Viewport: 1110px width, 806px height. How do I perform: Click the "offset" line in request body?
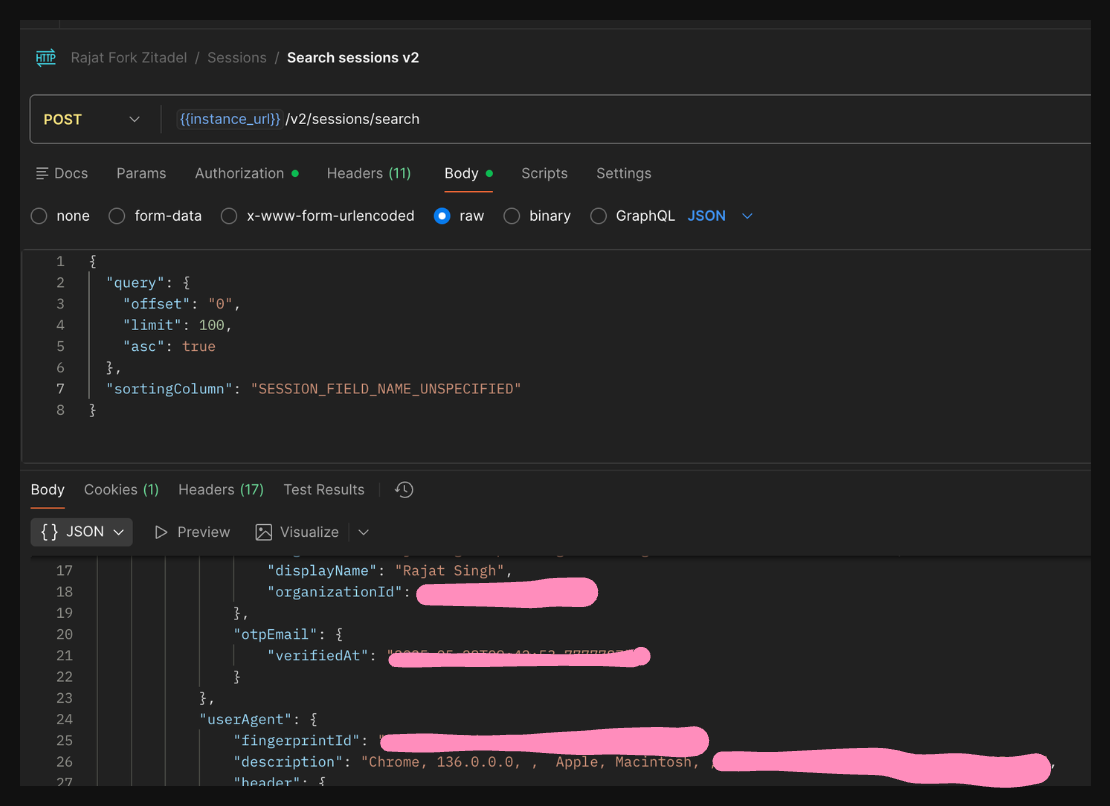182,304
